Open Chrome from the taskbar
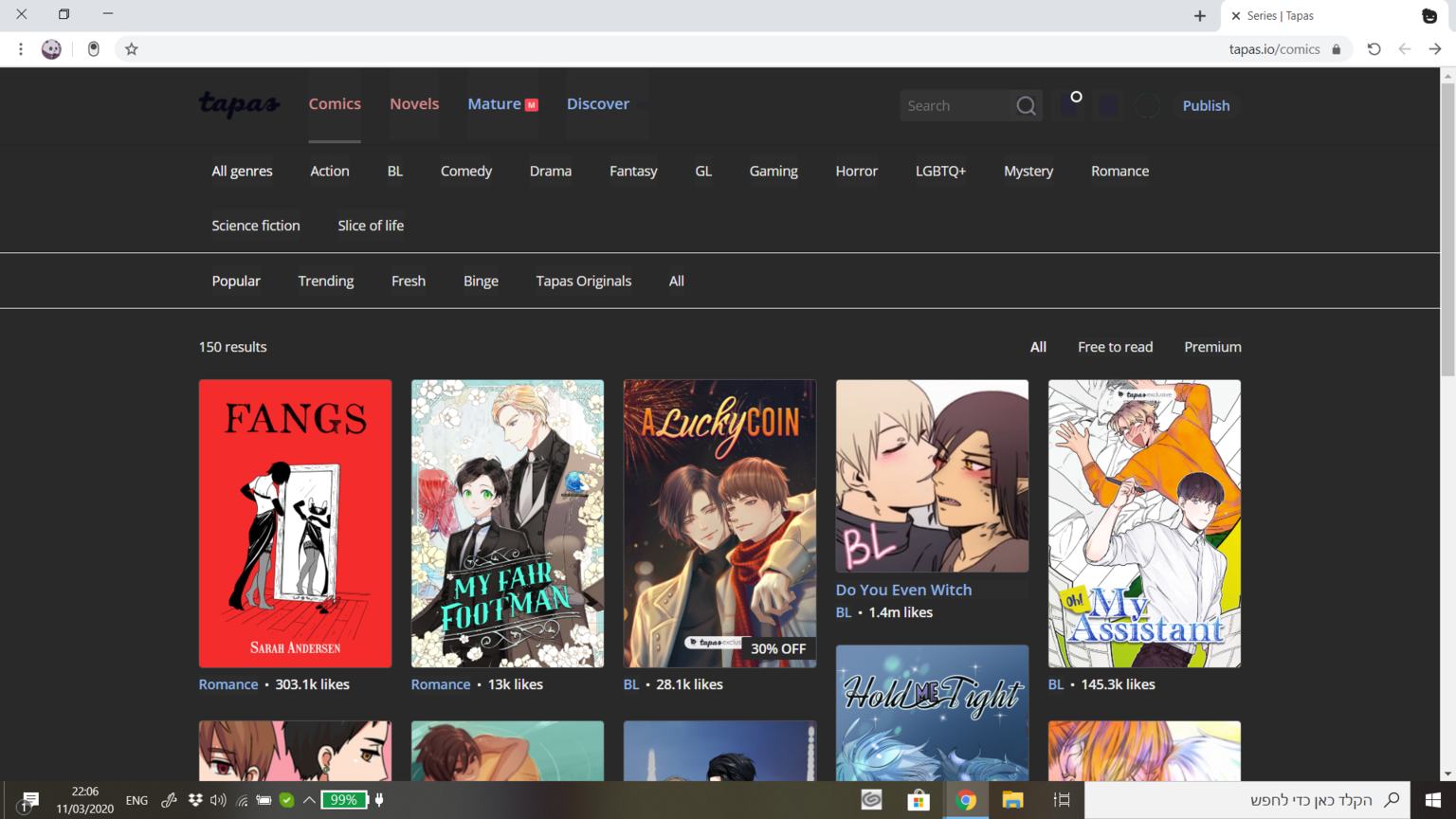The width and height of the screenshot is (1456, 819). pos(966,800)
